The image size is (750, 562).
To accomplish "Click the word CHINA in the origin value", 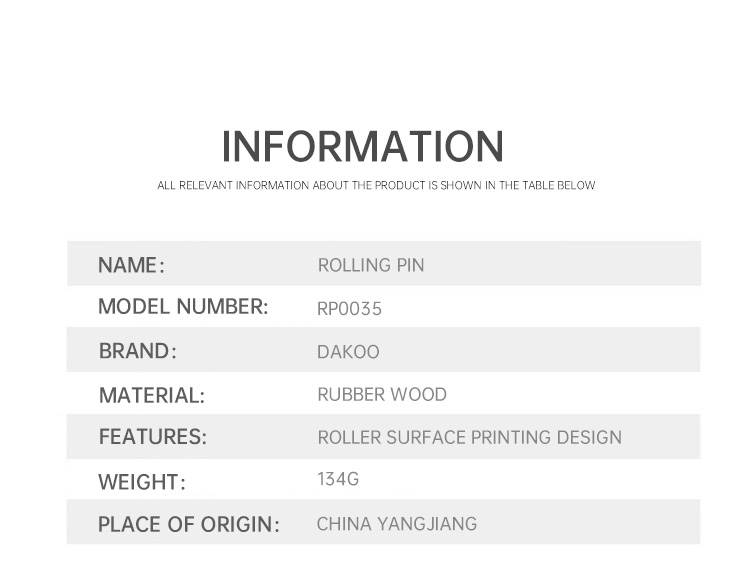I will [x=343, y=524].
